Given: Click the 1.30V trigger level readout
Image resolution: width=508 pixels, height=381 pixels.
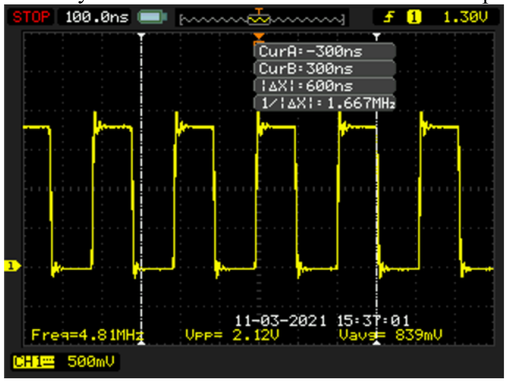Looking at the screenshot, I should pyautogui.click(x=466, y=17).
